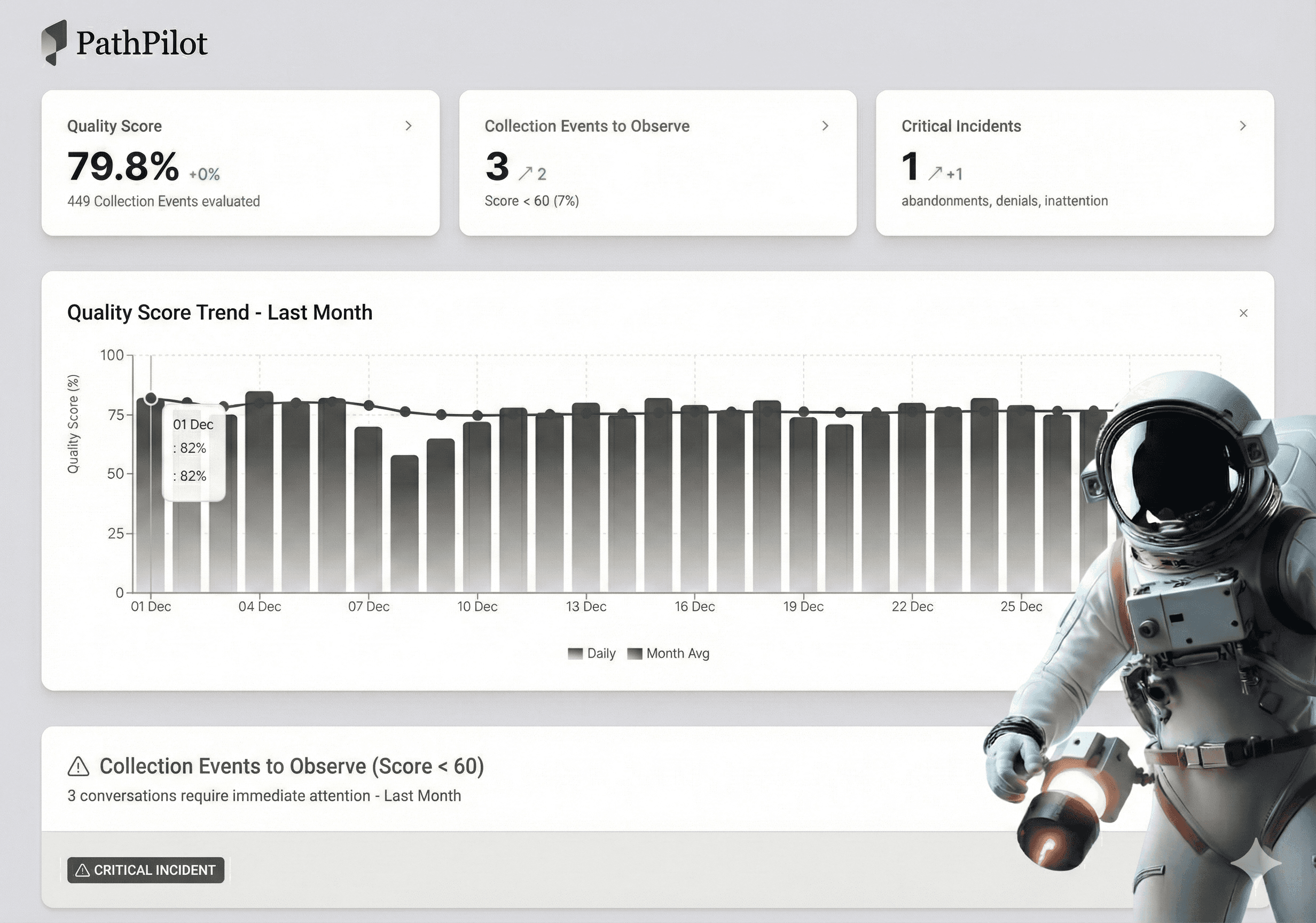The width and height of the screenshot is (1316, 923).
Task: Open Quality Score card chevron arrow
Action: 408,126
